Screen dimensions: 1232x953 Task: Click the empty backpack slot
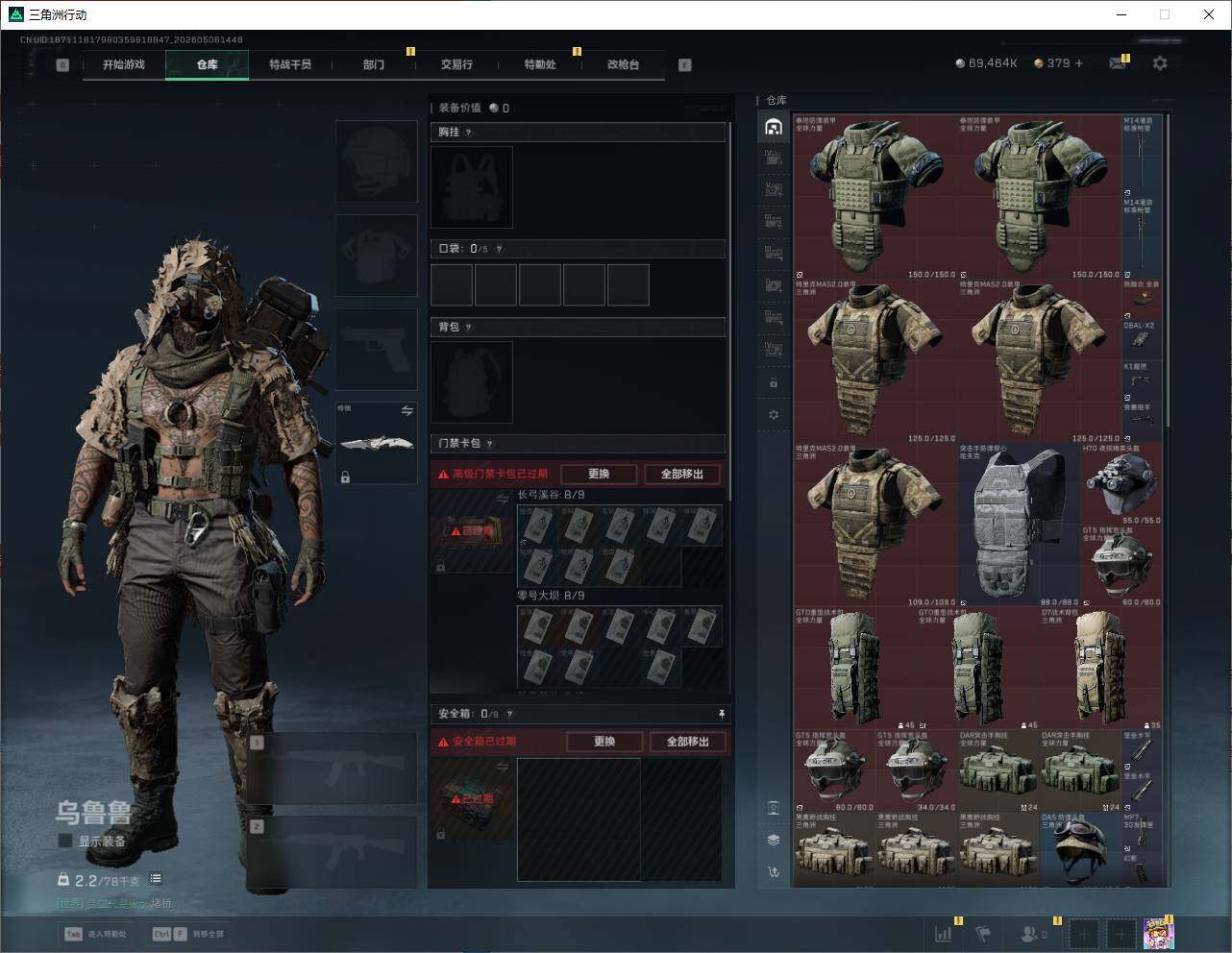click(472, 382)
